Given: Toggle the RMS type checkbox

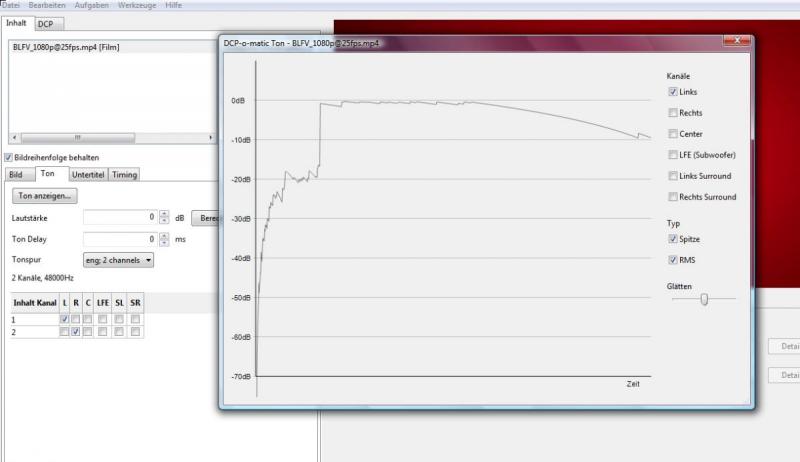Looking at the screenshot, I should [x=673, y=260].
